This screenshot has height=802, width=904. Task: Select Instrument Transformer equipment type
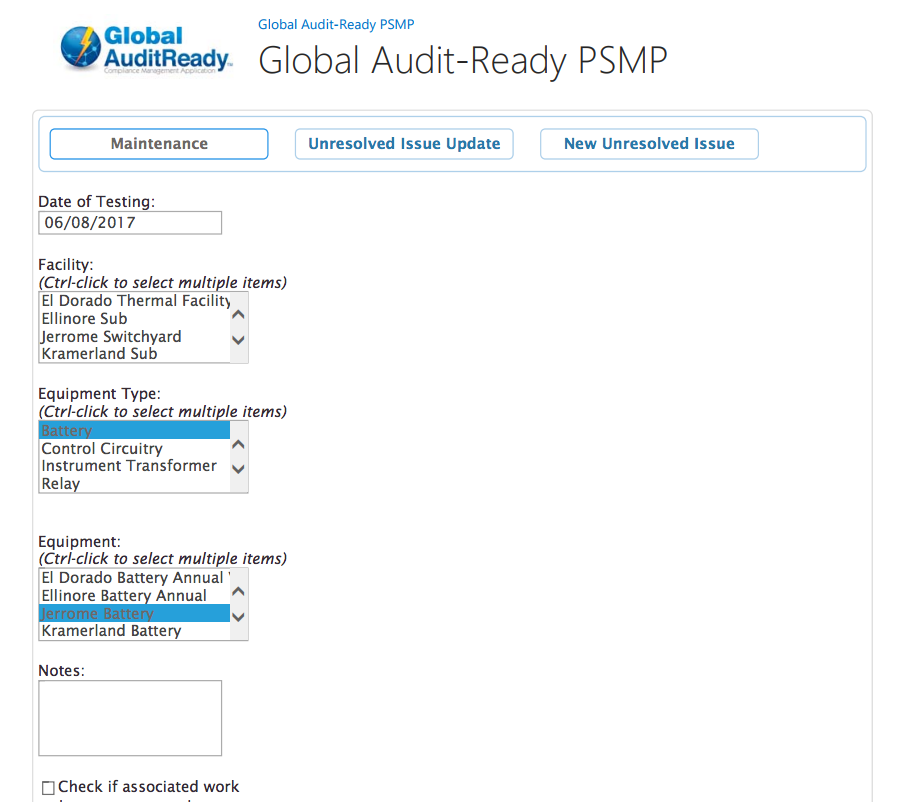click(x=135, y=466)
